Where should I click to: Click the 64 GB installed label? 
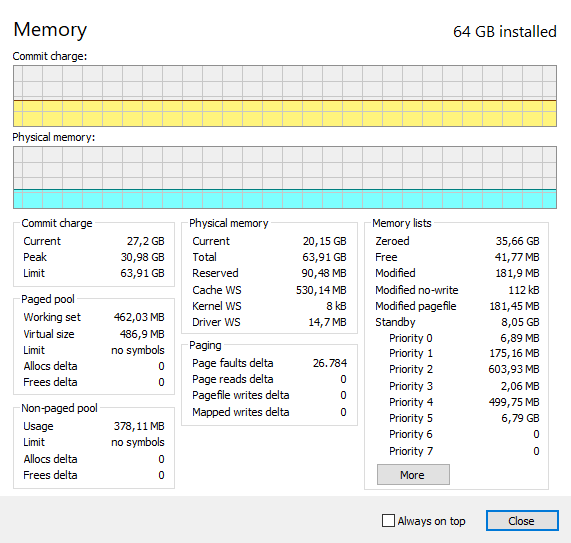tap(505, 32)
